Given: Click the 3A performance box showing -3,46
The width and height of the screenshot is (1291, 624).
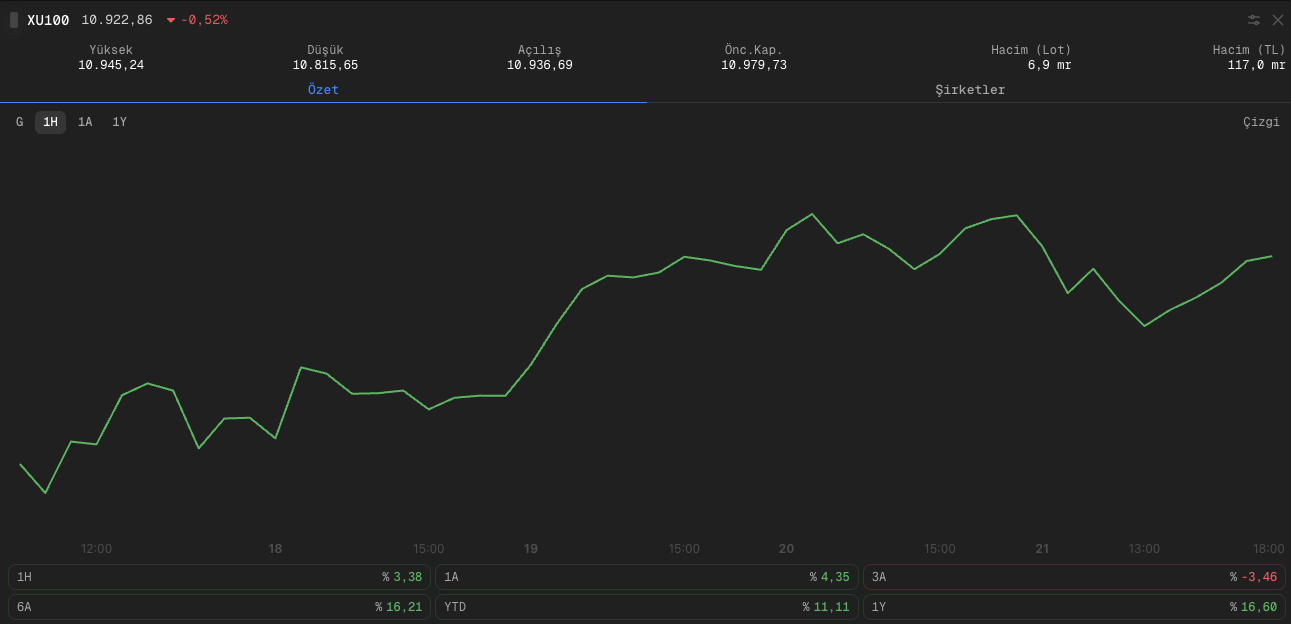Looking at the screenshot, I should (1073, 577).
